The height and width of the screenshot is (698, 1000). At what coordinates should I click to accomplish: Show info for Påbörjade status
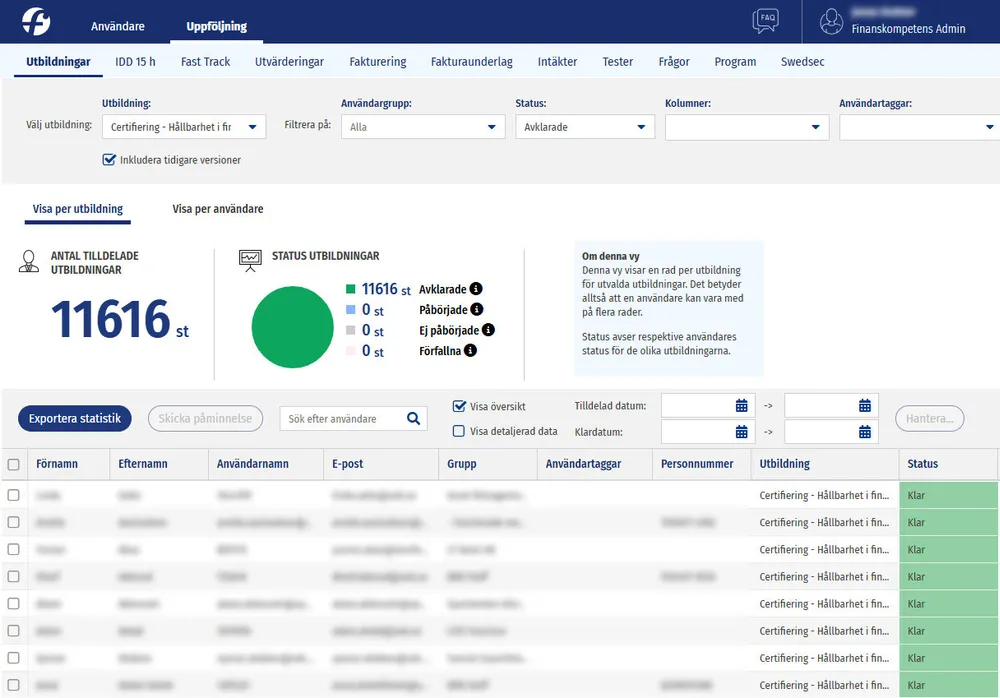[x=476, y=309]
